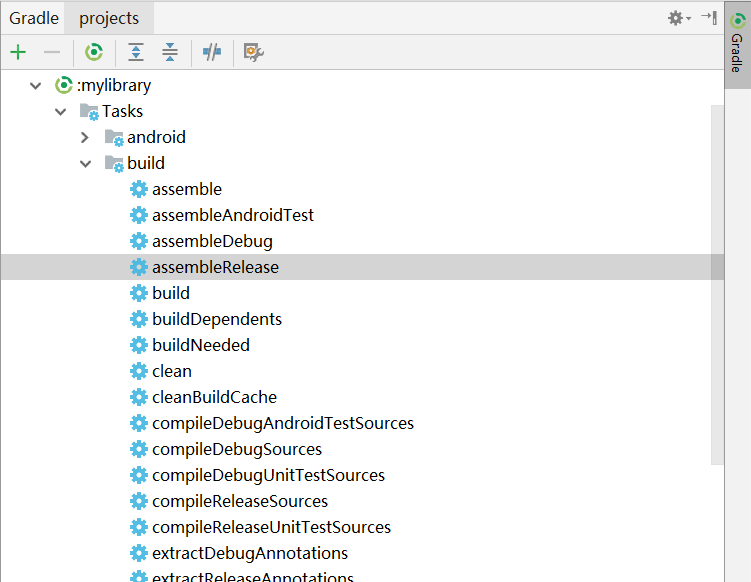Click the gear icon beside build task
Image resolution: width=751 pixels, height=582 pixels.
click(x=139, y=293)
